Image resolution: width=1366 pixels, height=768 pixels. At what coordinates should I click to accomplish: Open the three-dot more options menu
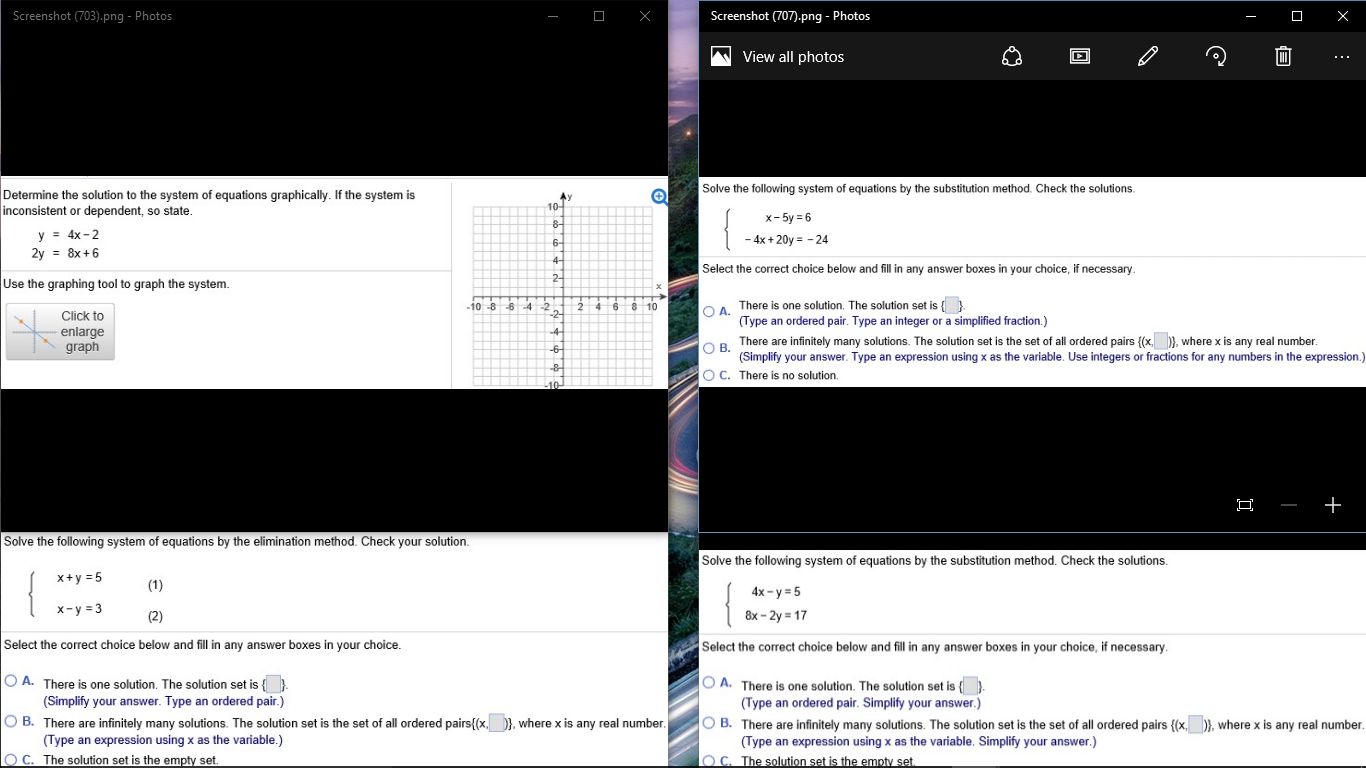coord(1341,57)
